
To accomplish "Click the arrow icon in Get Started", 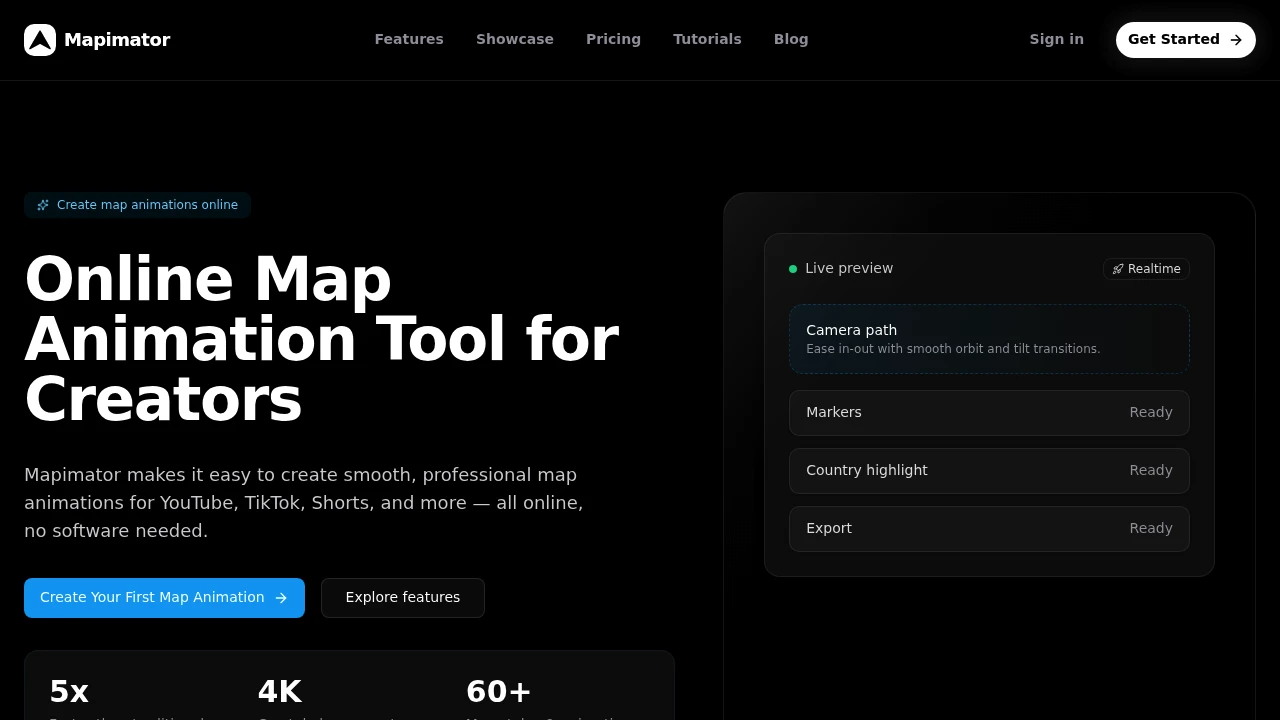I will coord(1236,40).
